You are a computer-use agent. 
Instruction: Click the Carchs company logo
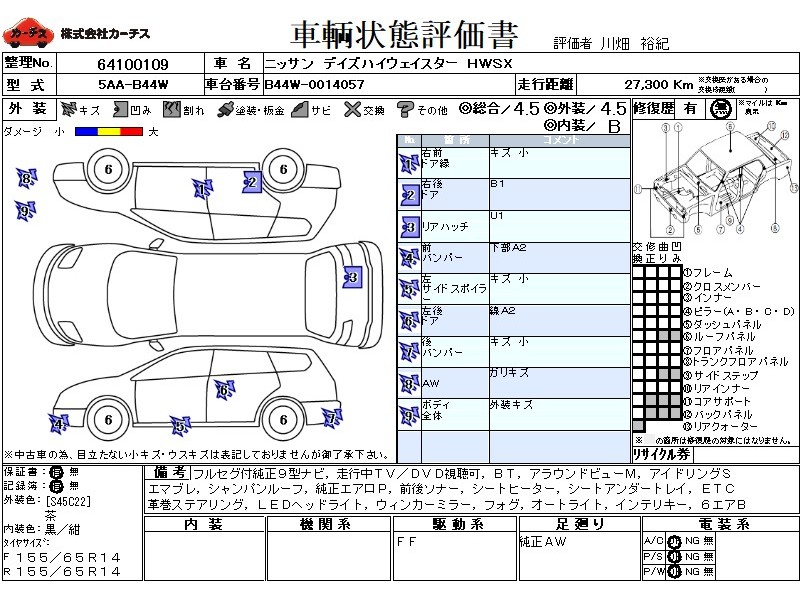[27, 35]
